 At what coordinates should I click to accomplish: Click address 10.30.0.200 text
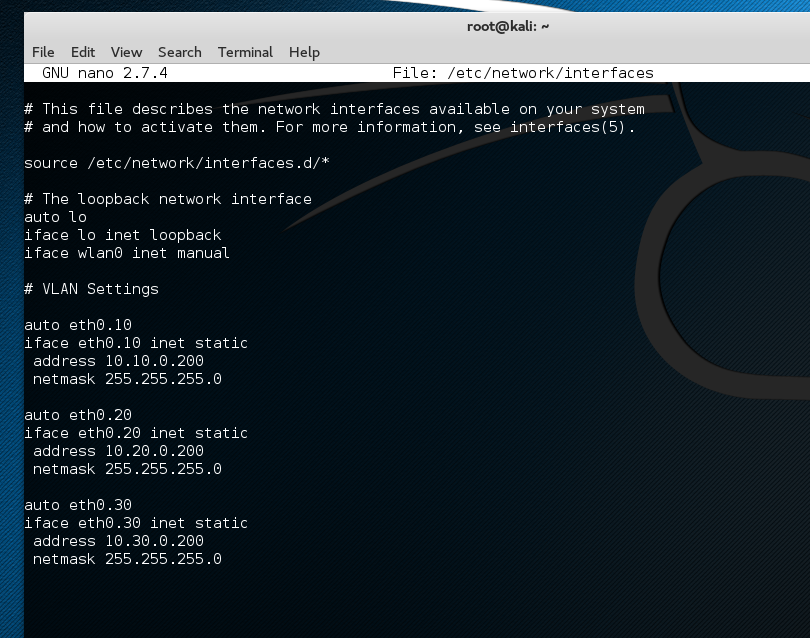[x=118, y=541]
